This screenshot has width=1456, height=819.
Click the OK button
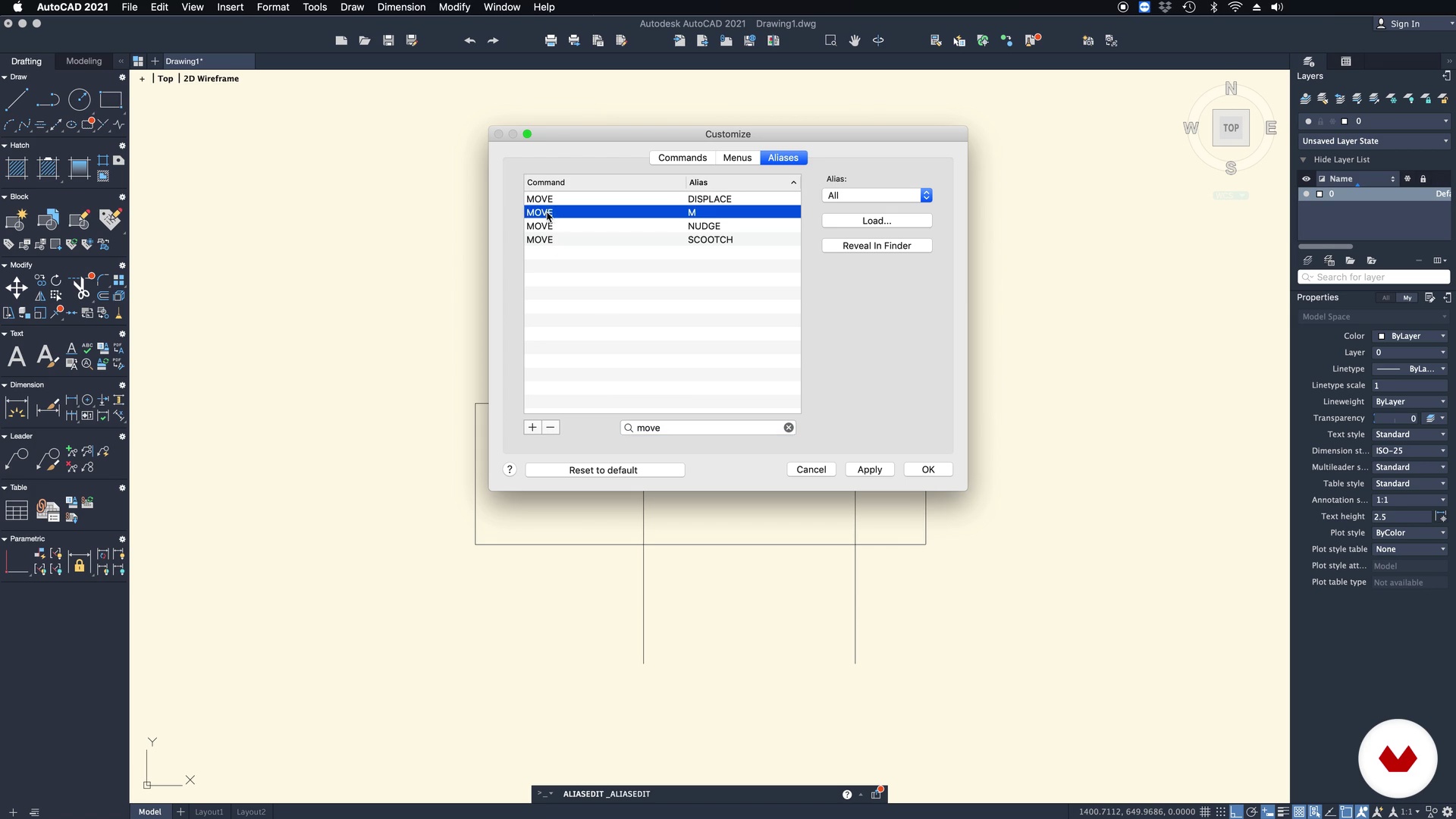pos(928,469)
